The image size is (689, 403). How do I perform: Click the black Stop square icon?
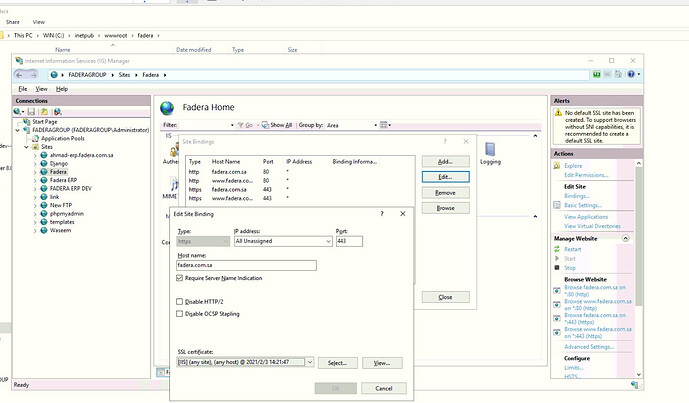(x=557, y=268)
